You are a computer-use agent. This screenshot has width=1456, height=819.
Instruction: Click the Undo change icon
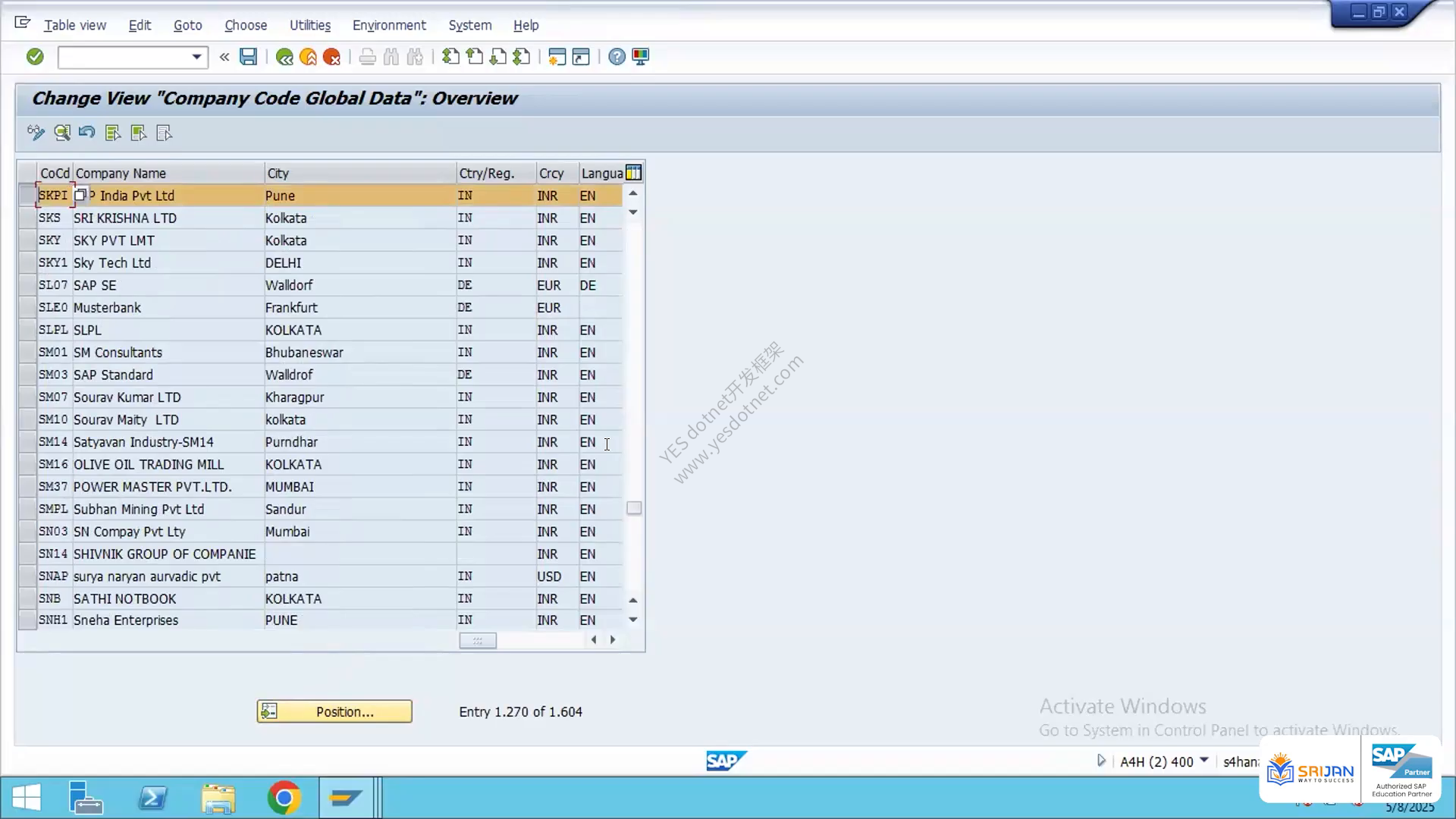(x=86, y=133)
